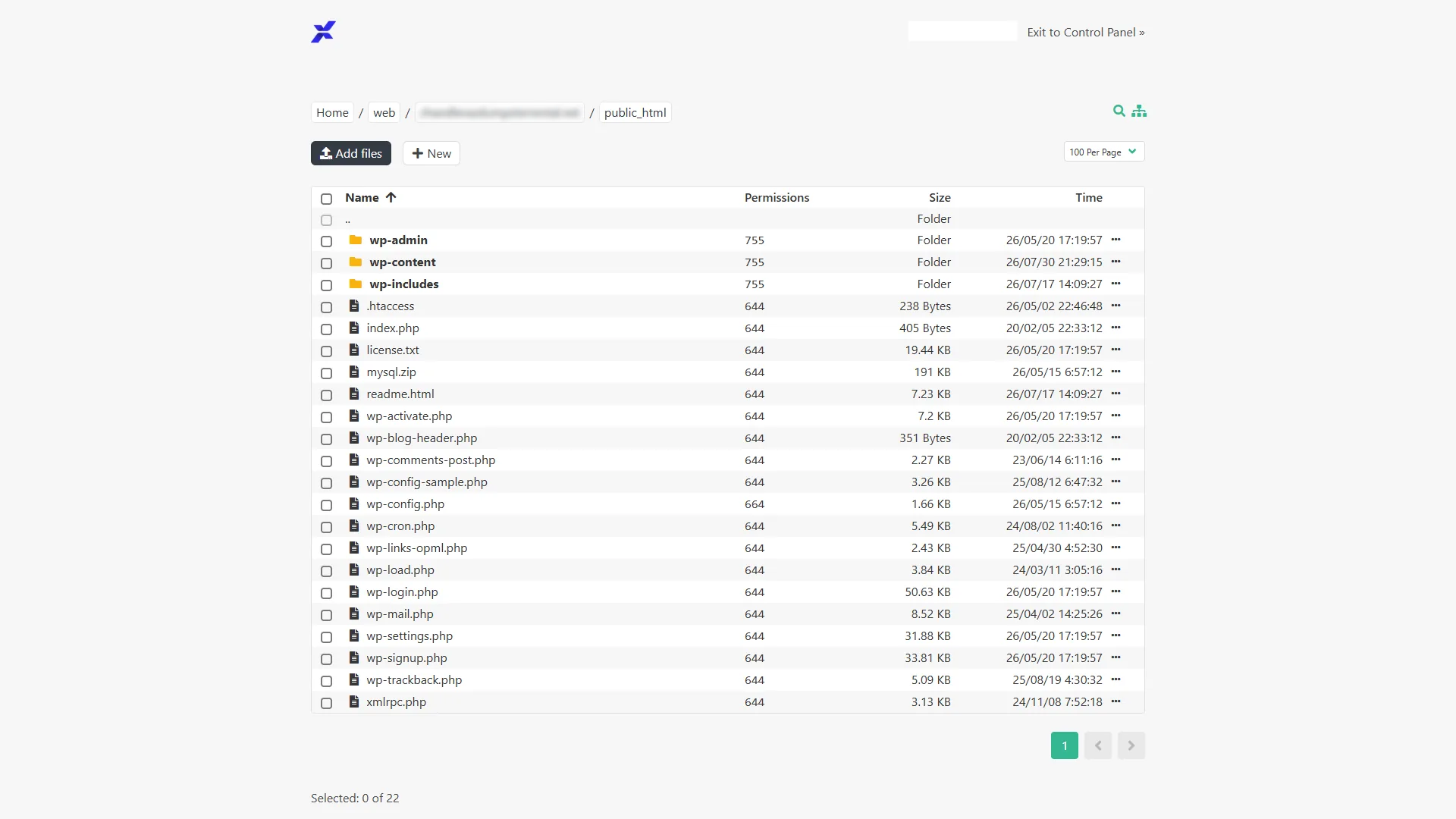Open the directory tree icon
The width and height of the screenshot is (1456, 819).
pyautogui.click(x=1139, y=111)
